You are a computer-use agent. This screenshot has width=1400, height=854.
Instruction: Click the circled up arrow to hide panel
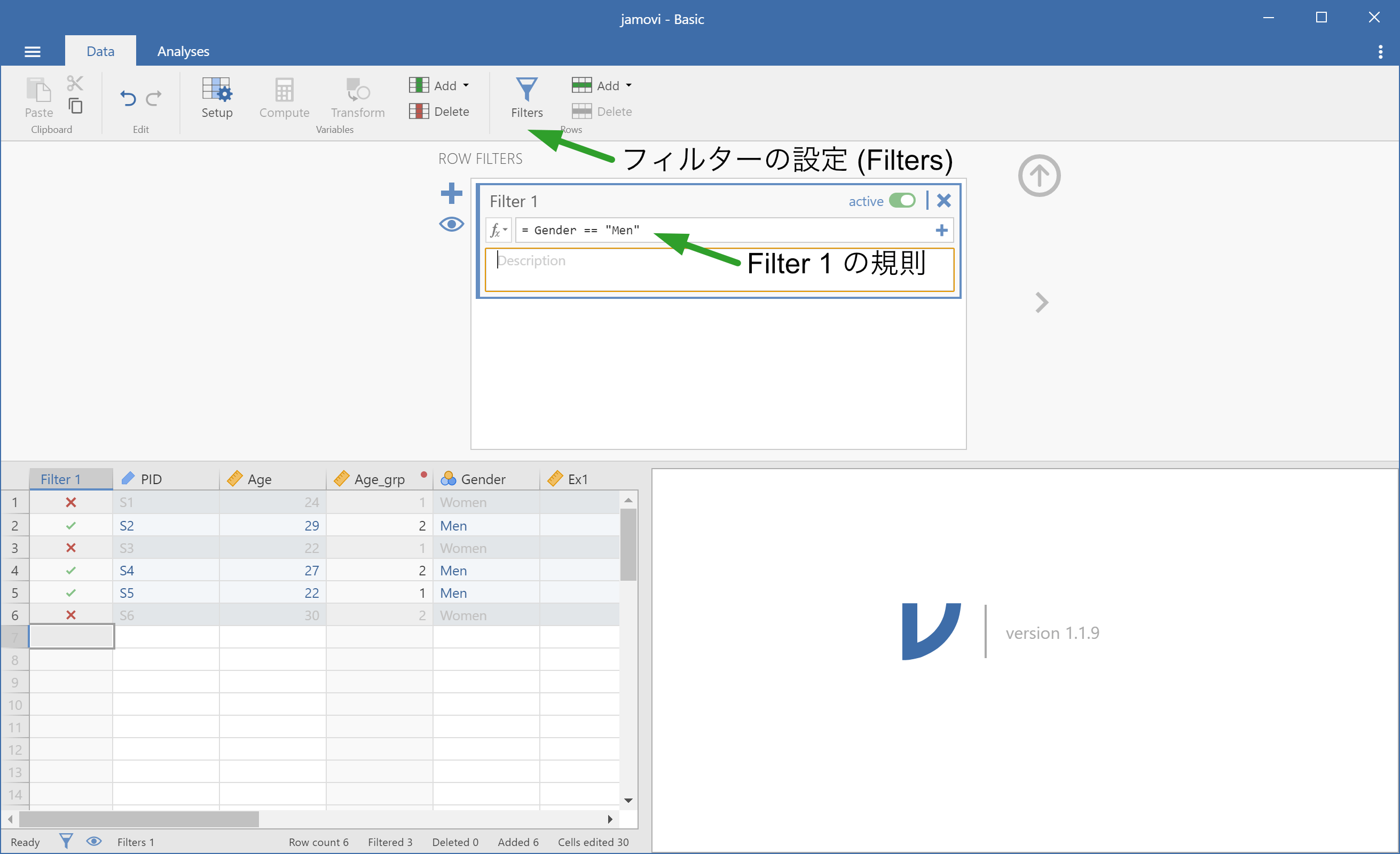[1039, 176]
